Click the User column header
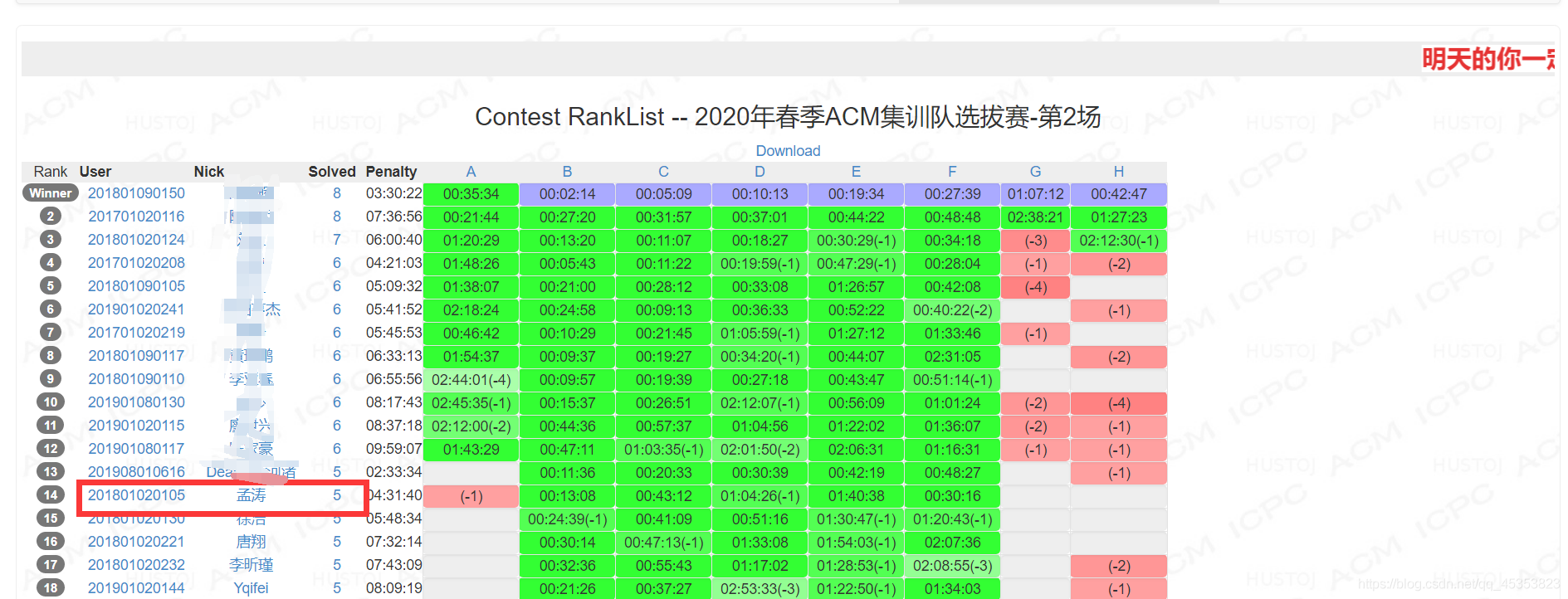 click(x=95, y=172)
